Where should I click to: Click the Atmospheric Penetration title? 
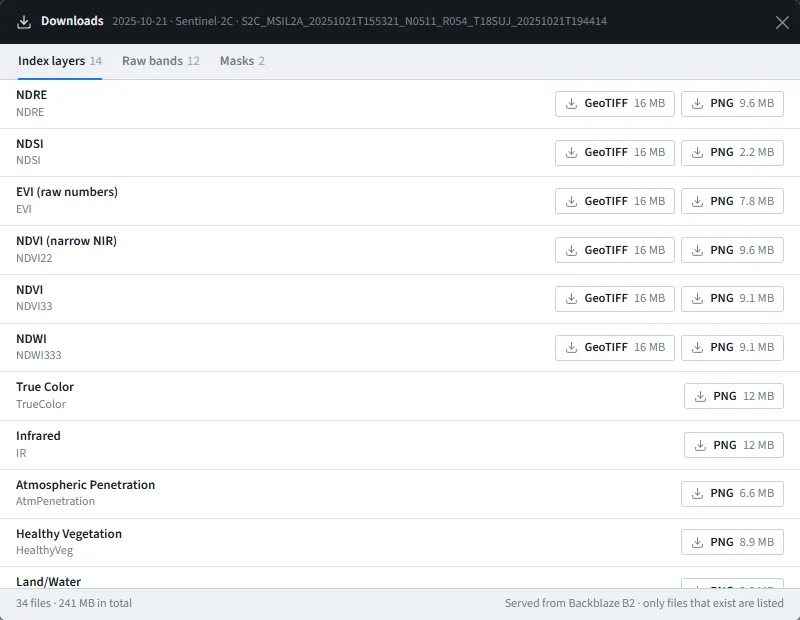tap(85, 485)
